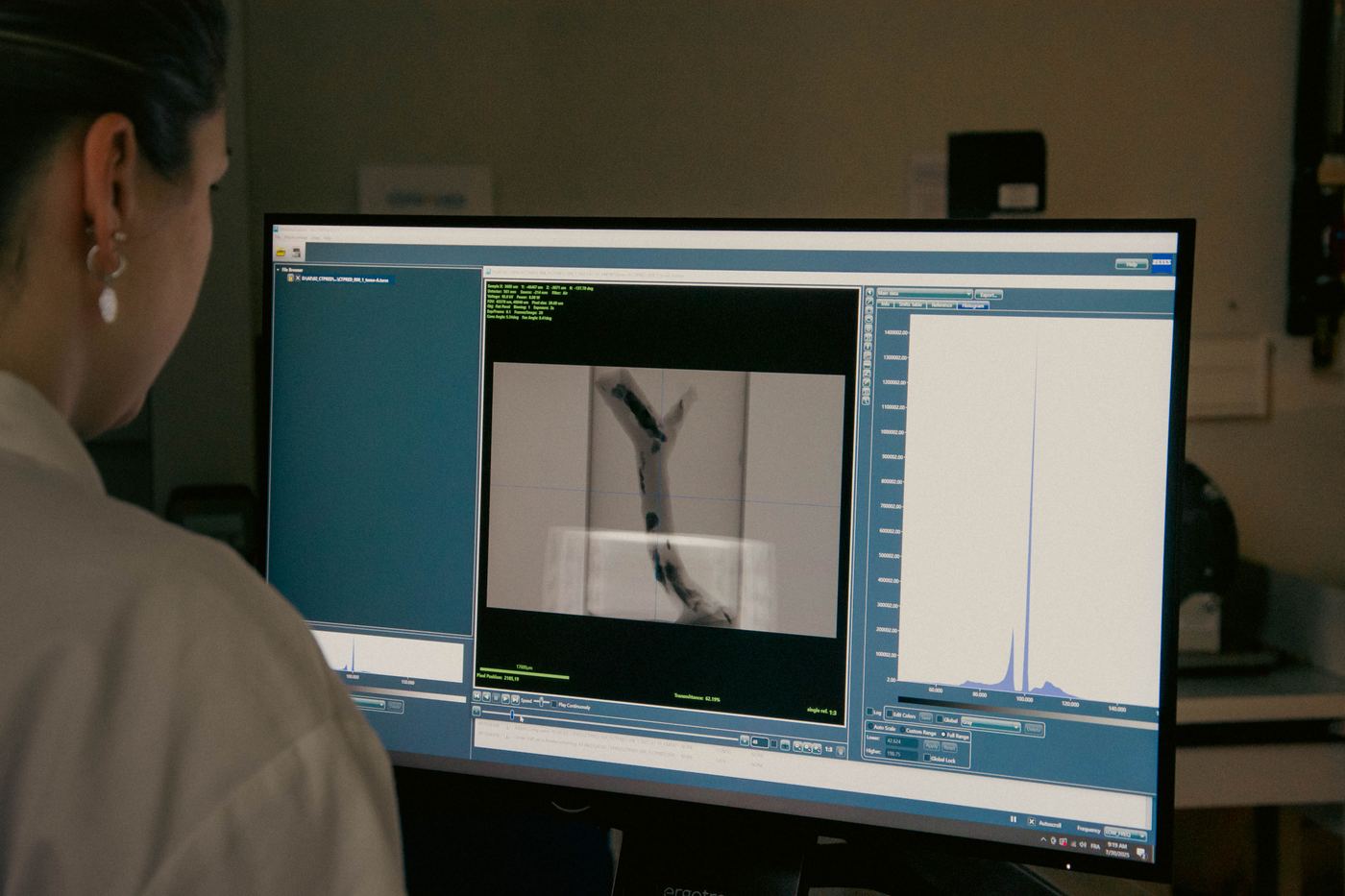Enable the Global Lock checkbox

[927, 758]
